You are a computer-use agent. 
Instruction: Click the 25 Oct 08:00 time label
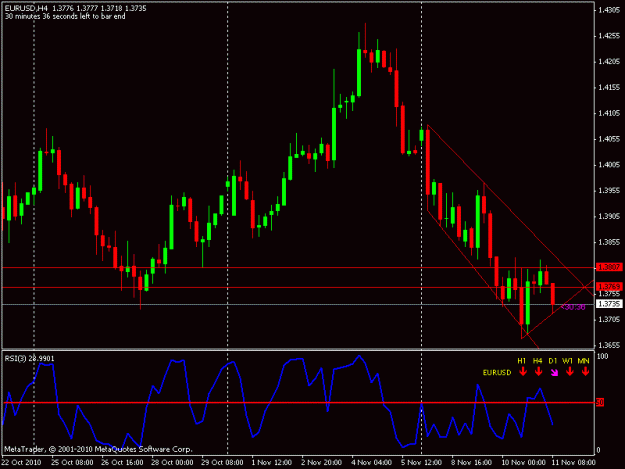tap(72, 462)
